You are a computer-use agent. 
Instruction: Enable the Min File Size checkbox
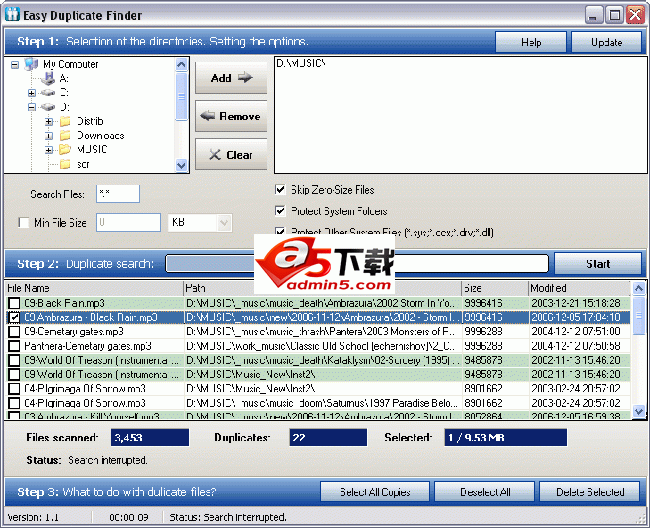coord(23,223)
